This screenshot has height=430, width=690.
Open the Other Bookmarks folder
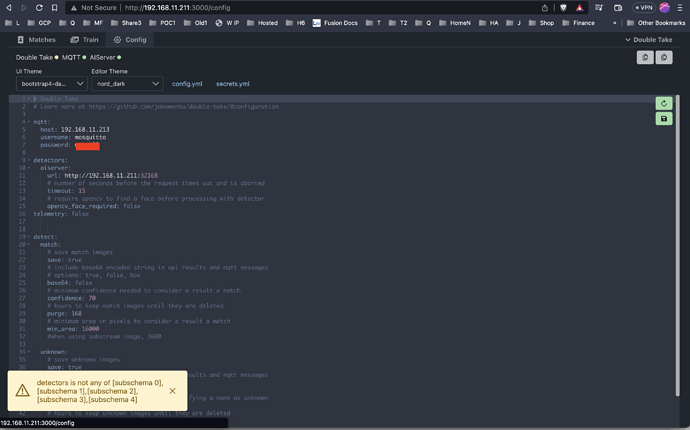(656, 23)
